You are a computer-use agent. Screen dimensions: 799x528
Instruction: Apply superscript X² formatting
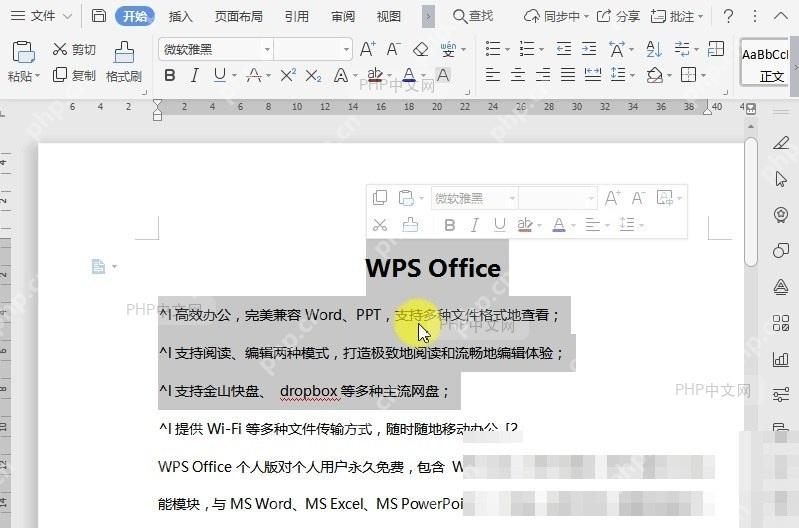[288, 75]
